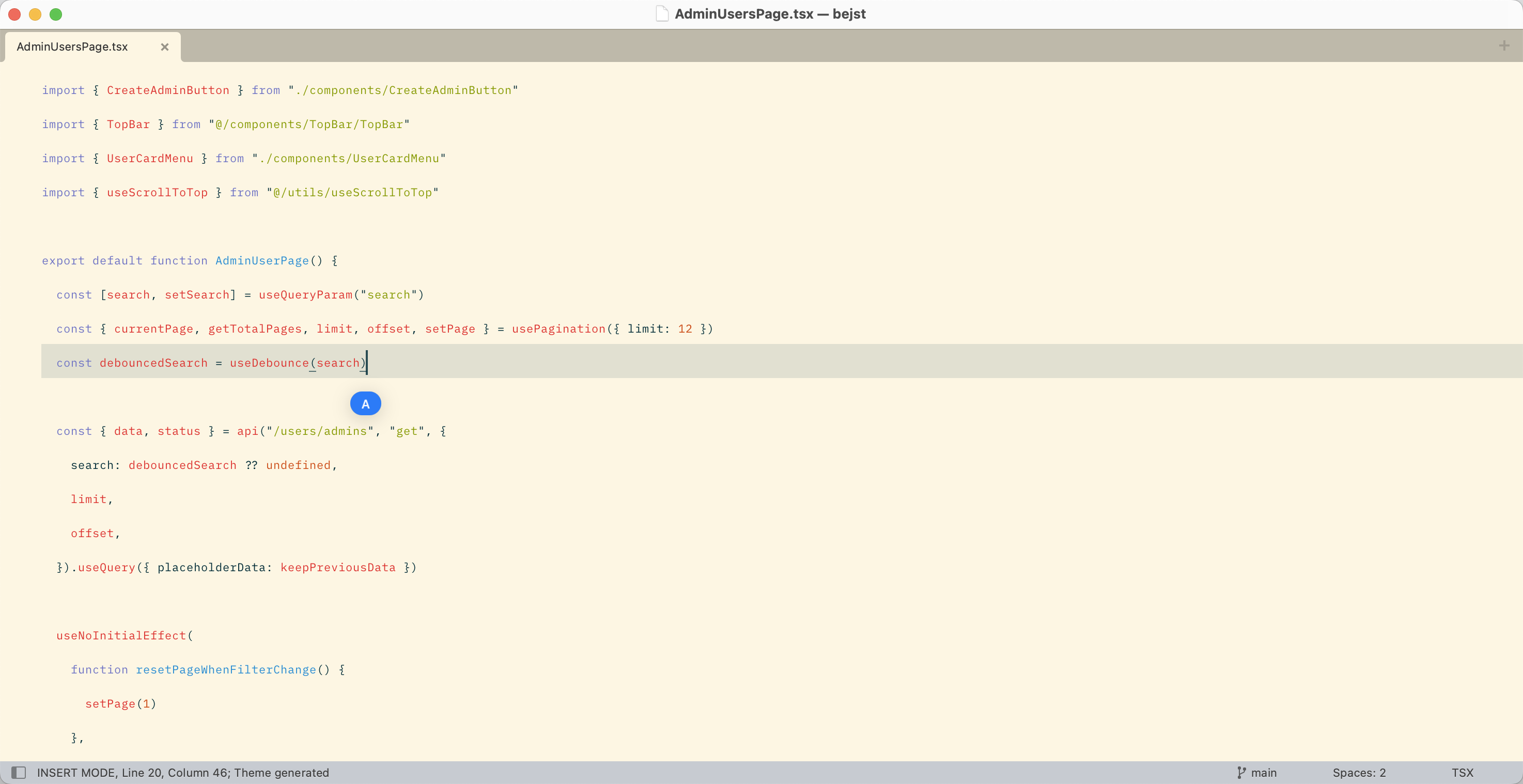This screenshot has height=784, width=1523.
Task: Click the UserCardMenu import identifier
Action: (150, 159)
